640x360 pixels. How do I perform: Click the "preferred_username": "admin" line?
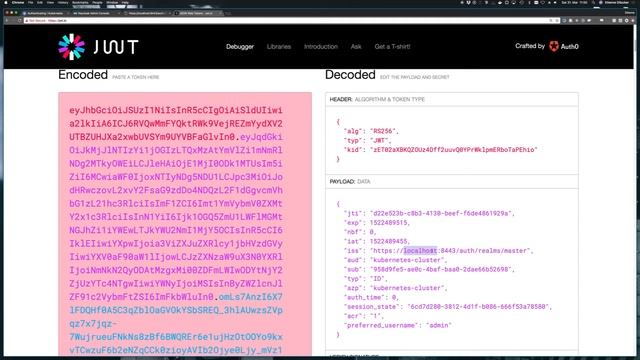[x=398, y=325]
